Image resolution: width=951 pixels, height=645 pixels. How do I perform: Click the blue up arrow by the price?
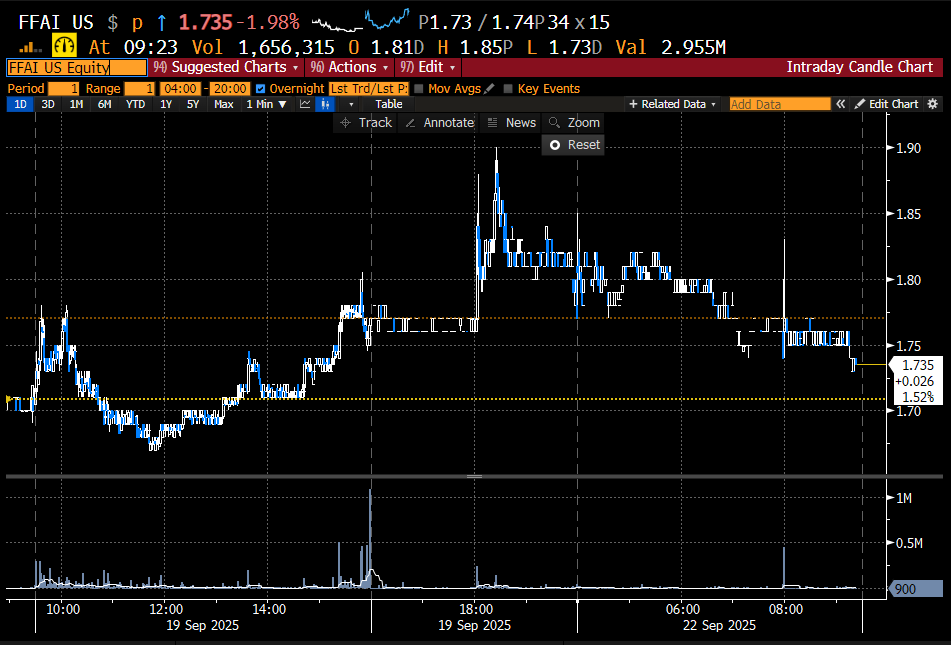(161, 22)
